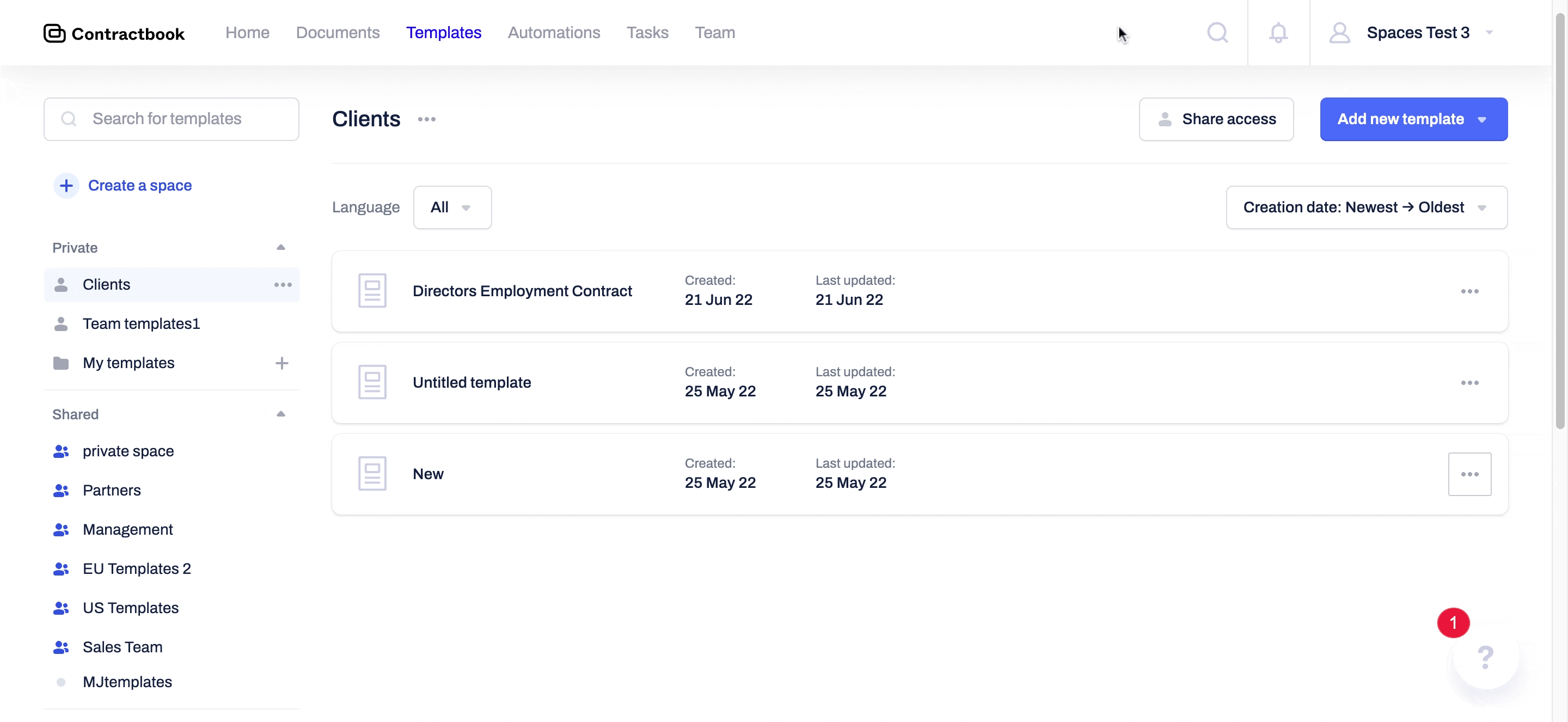Open the Spaces Test 3 account dropdown arrow
Screen dimensions: 1568x722
pos(1490,32)
